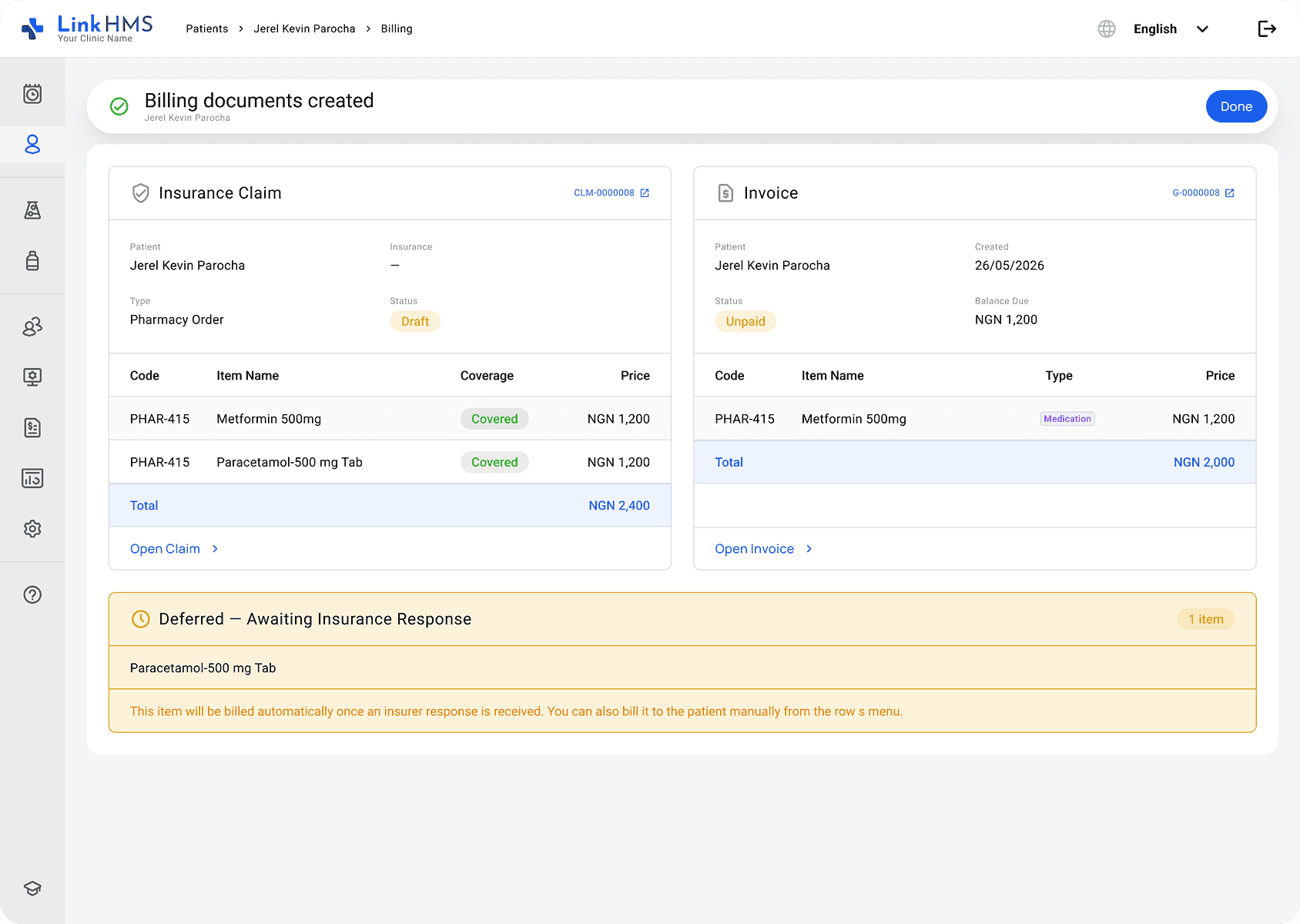Click chevron next to Open Invoice

click(809, 549)
